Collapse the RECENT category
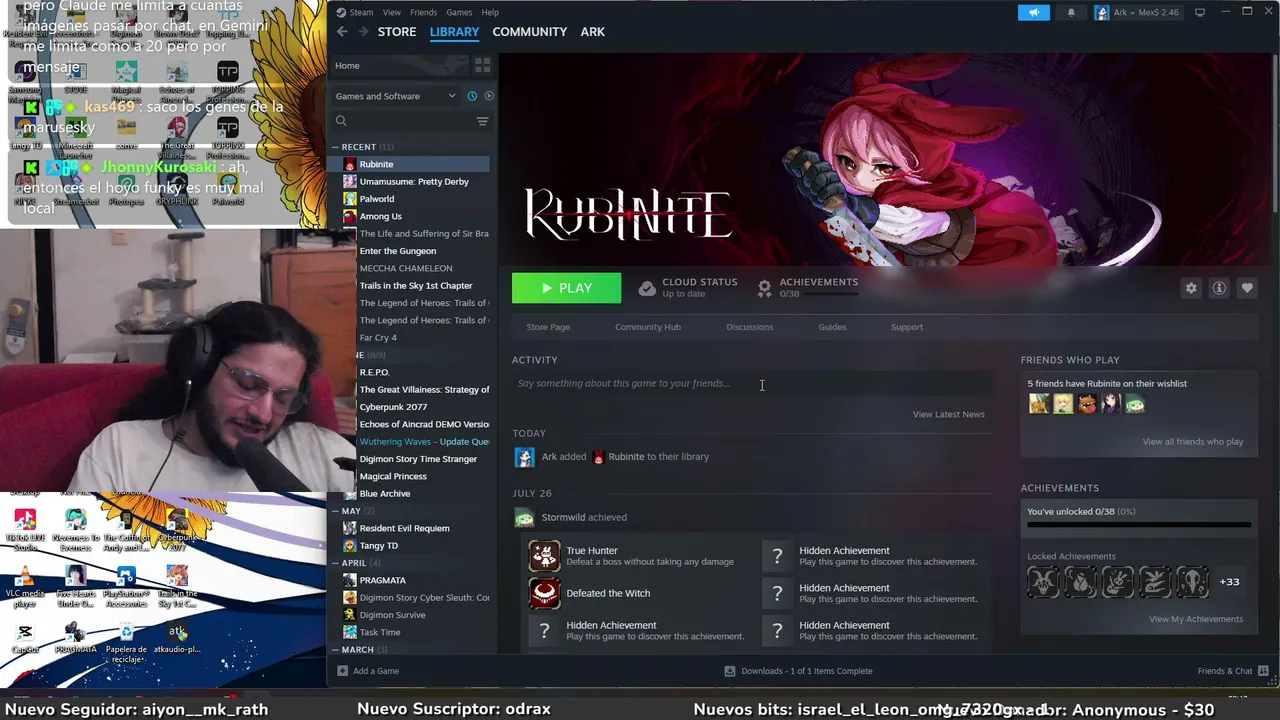1280x720 pixels. [336, 147]
